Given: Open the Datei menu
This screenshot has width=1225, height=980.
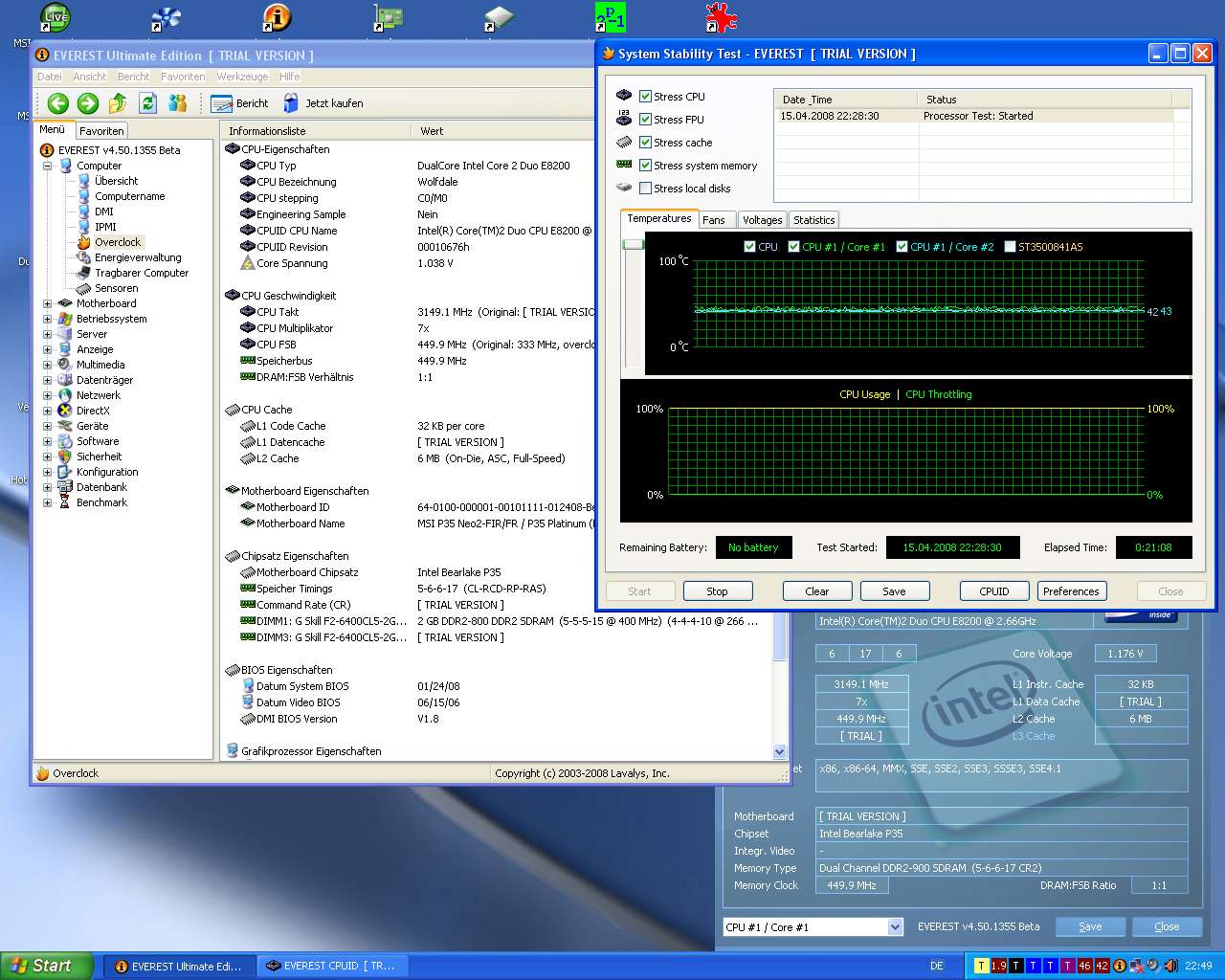Looking at the screenshot, I should point(49,77).
